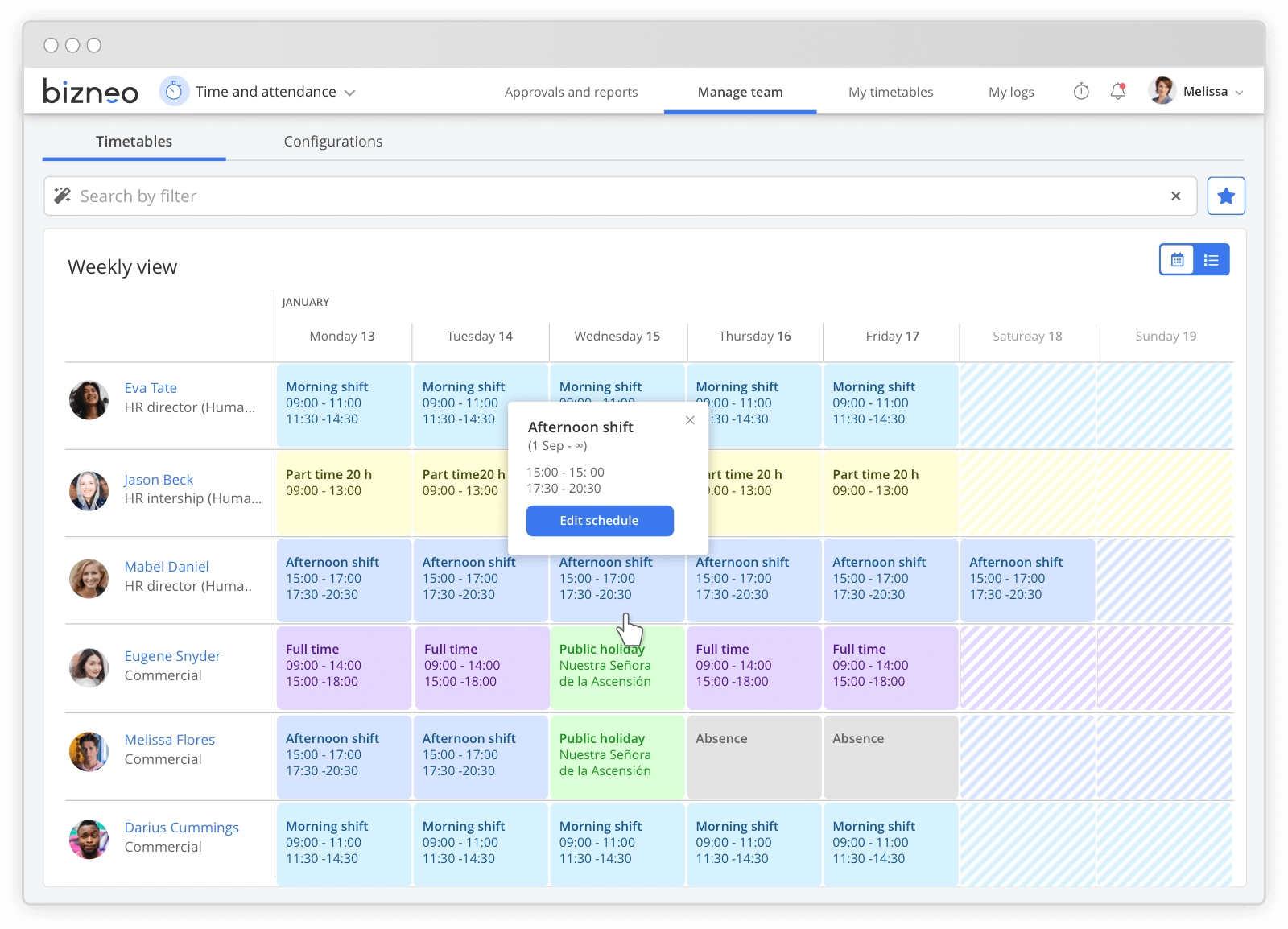
Task: Click the magic wand filter icon
Action: coord(62,196)
